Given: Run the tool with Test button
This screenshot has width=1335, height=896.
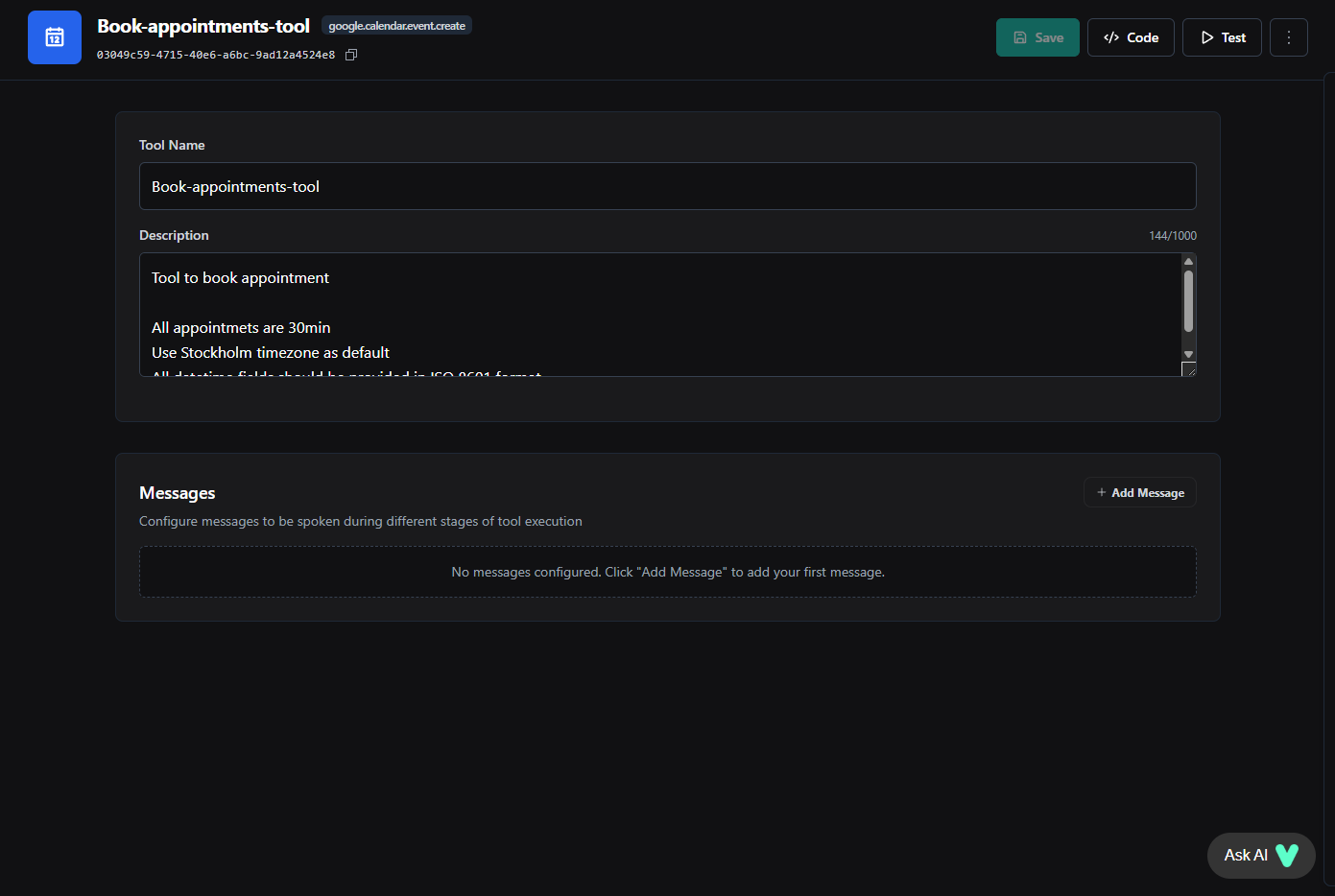Looking at the screenshot, I should tap(1222, 37).
